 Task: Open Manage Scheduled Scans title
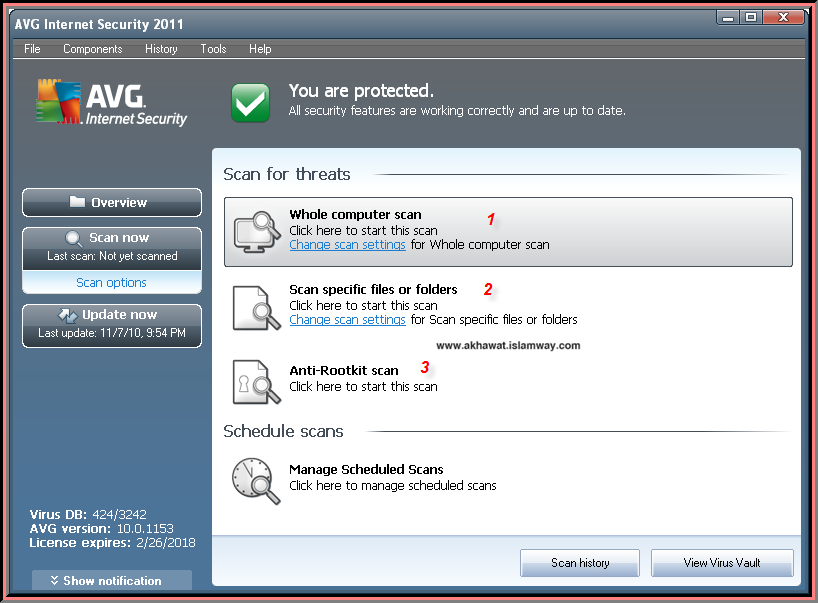pos(366,469)
